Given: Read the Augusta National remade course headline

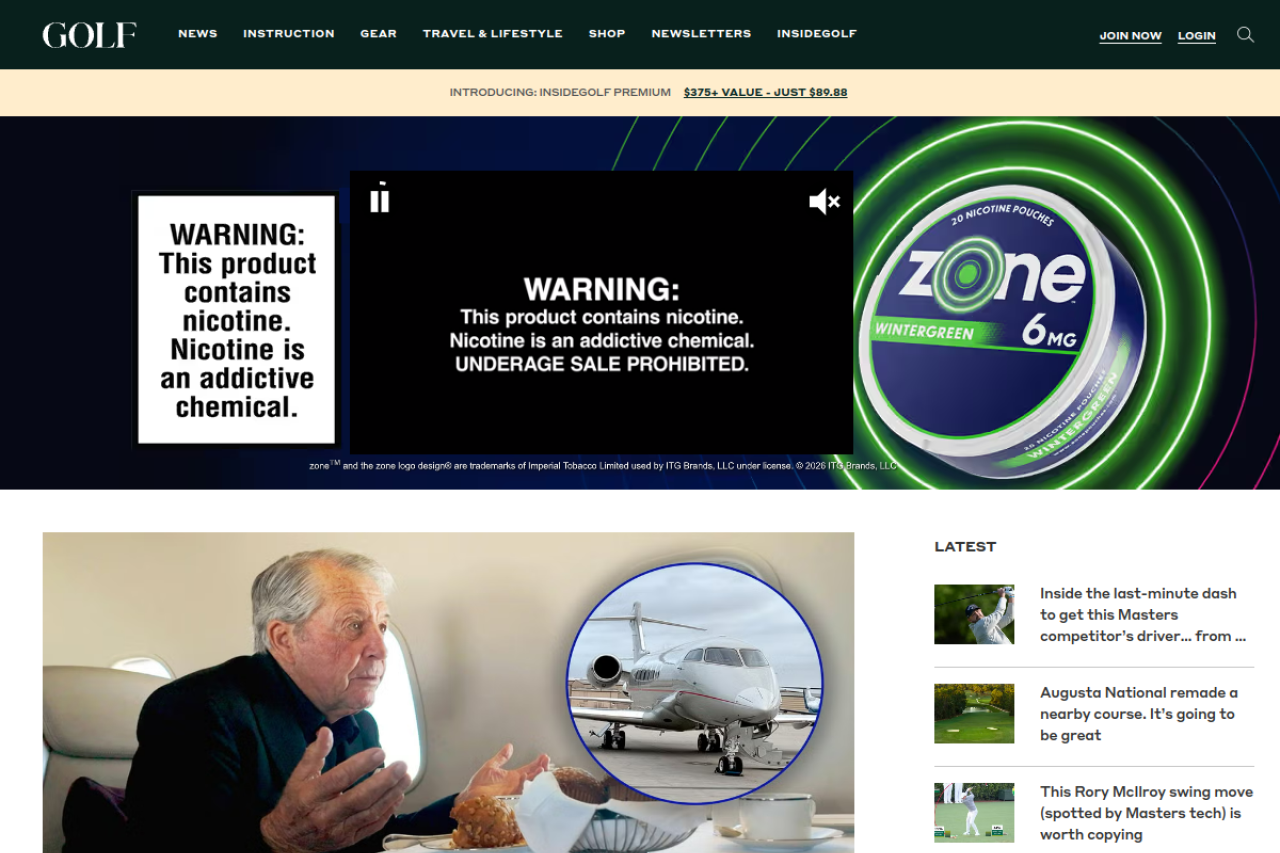Looking at the screenshot, I should pyautogui.click(x=1139, y=714).
